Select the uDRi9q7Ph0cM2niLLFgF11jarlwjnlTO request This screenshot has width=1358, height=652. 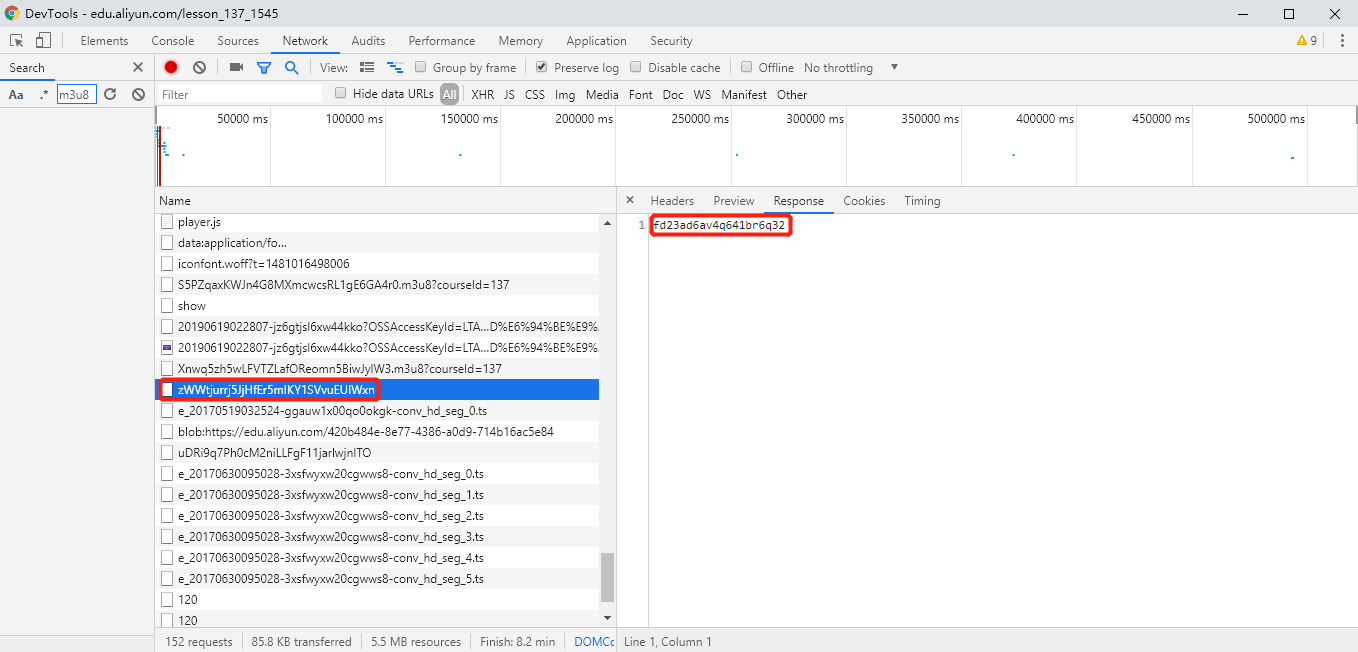click(377, 453)
